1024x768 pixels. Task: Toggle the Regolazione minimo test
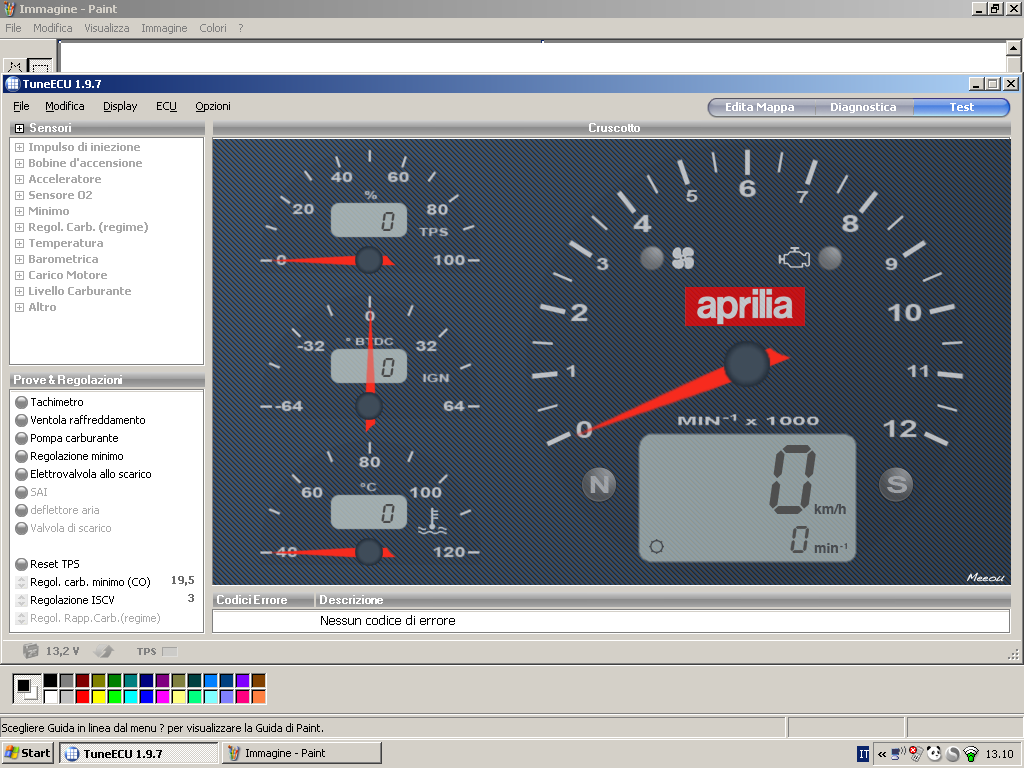click(x=22, y=456)
